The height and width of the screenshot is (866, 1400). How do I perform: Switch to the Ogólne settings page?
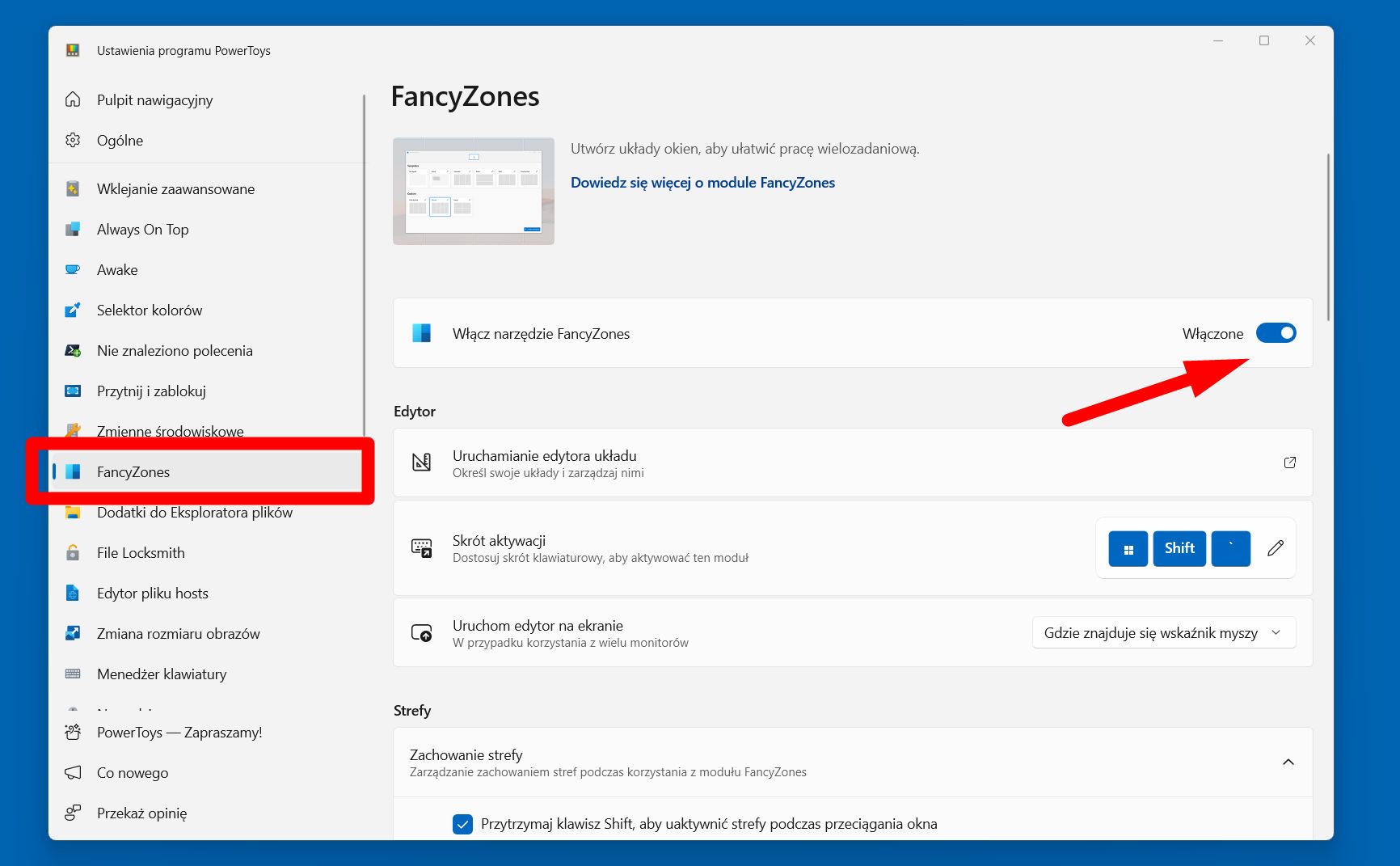[x=120, y=140]
